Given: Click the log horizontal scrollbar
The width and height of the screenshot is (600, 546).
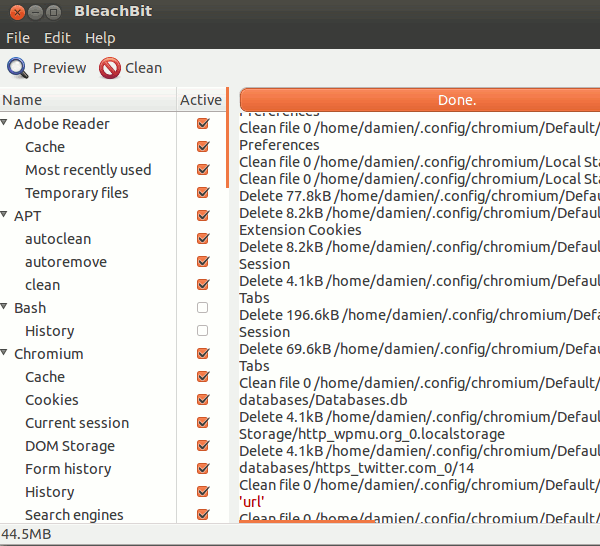Looking at the screenshot, I should point(307,521).
